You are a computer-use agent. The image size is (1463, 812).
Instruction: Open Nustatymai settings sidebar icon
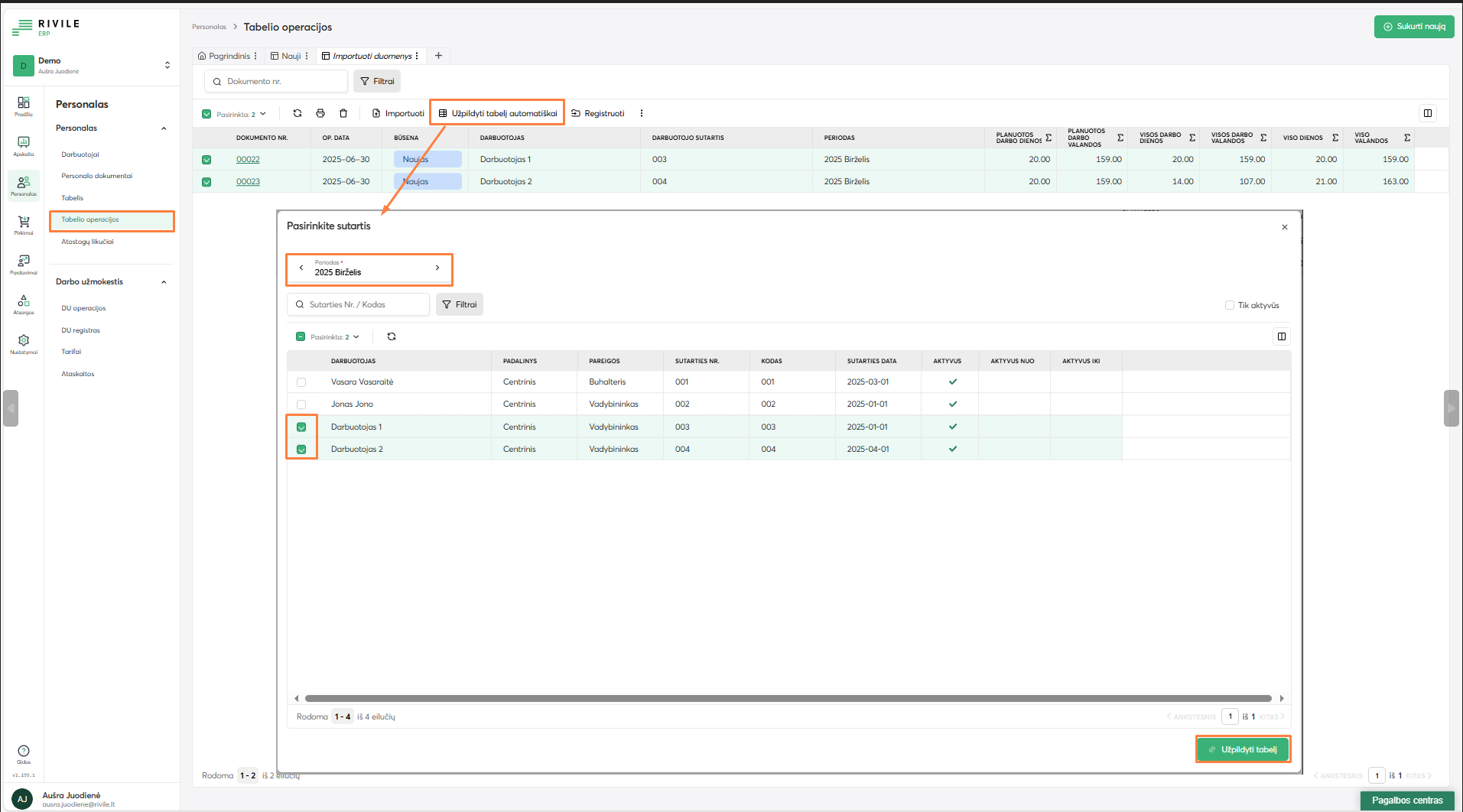coord(24,343)
